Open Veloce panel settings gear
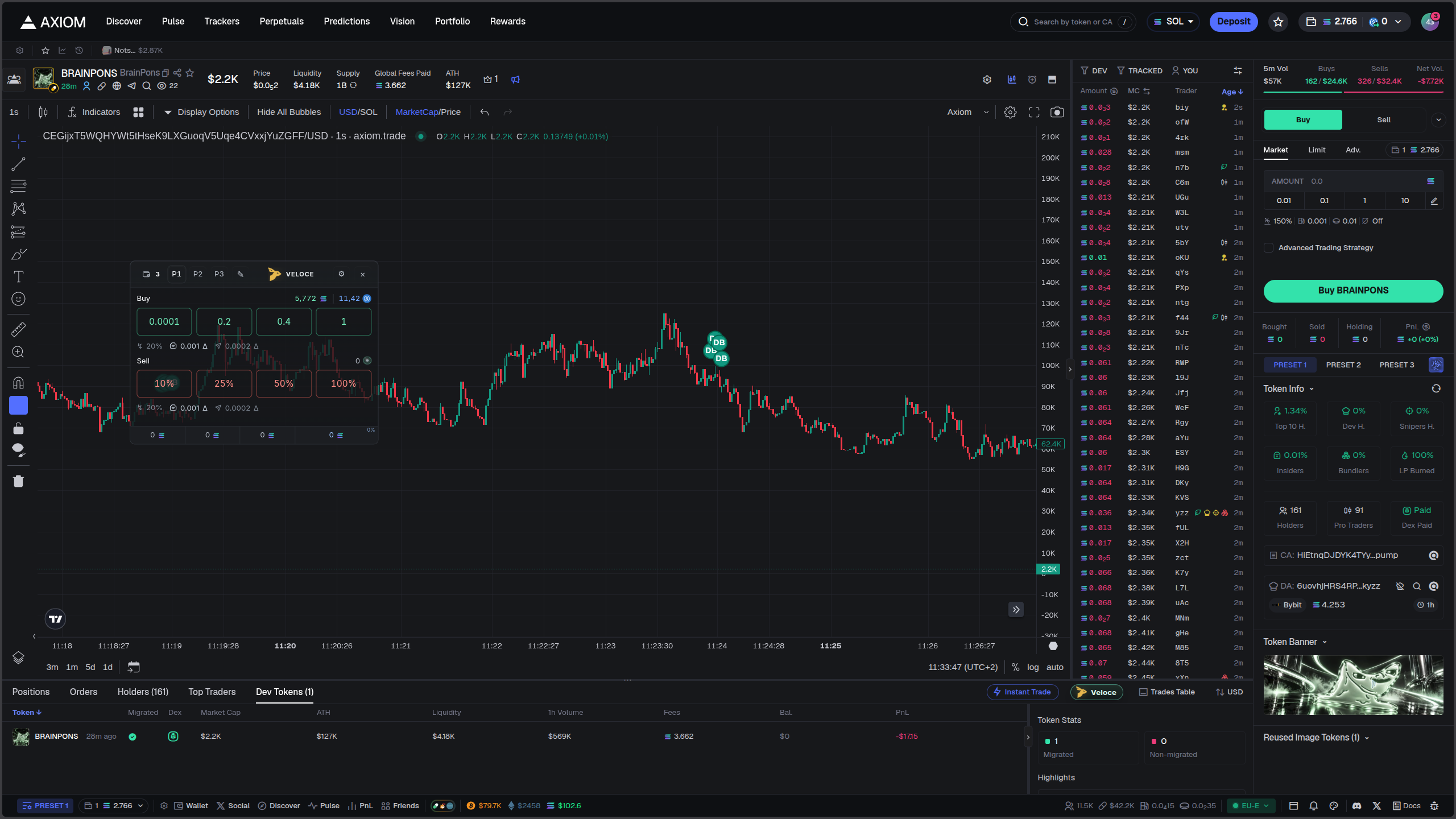The width and height of the screenshot is (1456, 819). tap(341, 274)
